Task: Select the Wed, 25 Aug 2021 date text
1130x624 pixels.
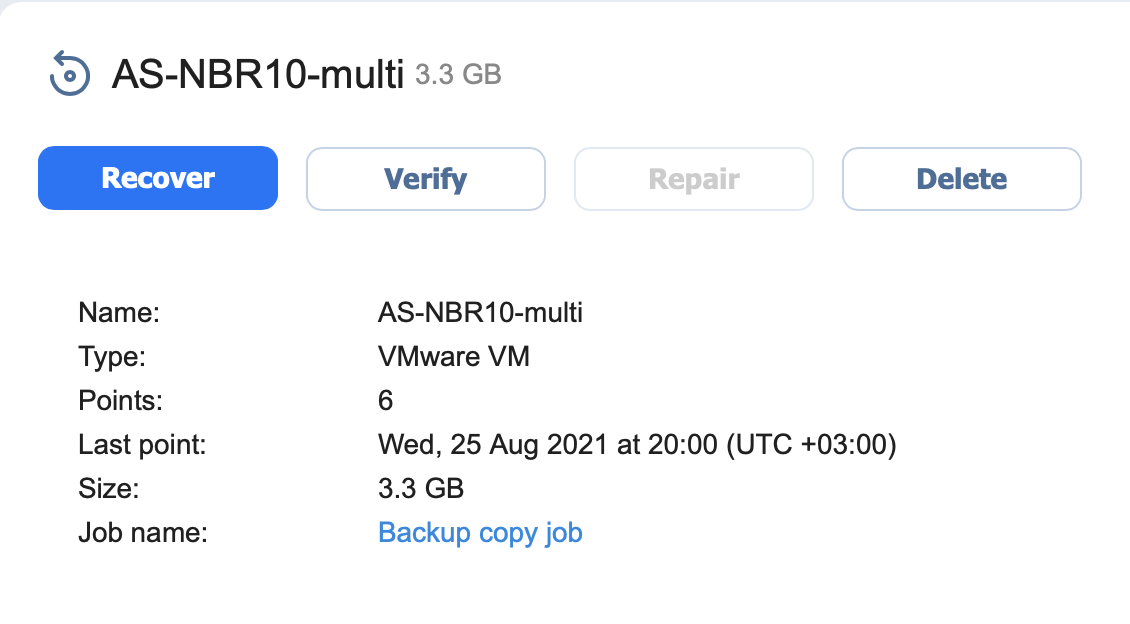Action: click(x=493, y=445)
